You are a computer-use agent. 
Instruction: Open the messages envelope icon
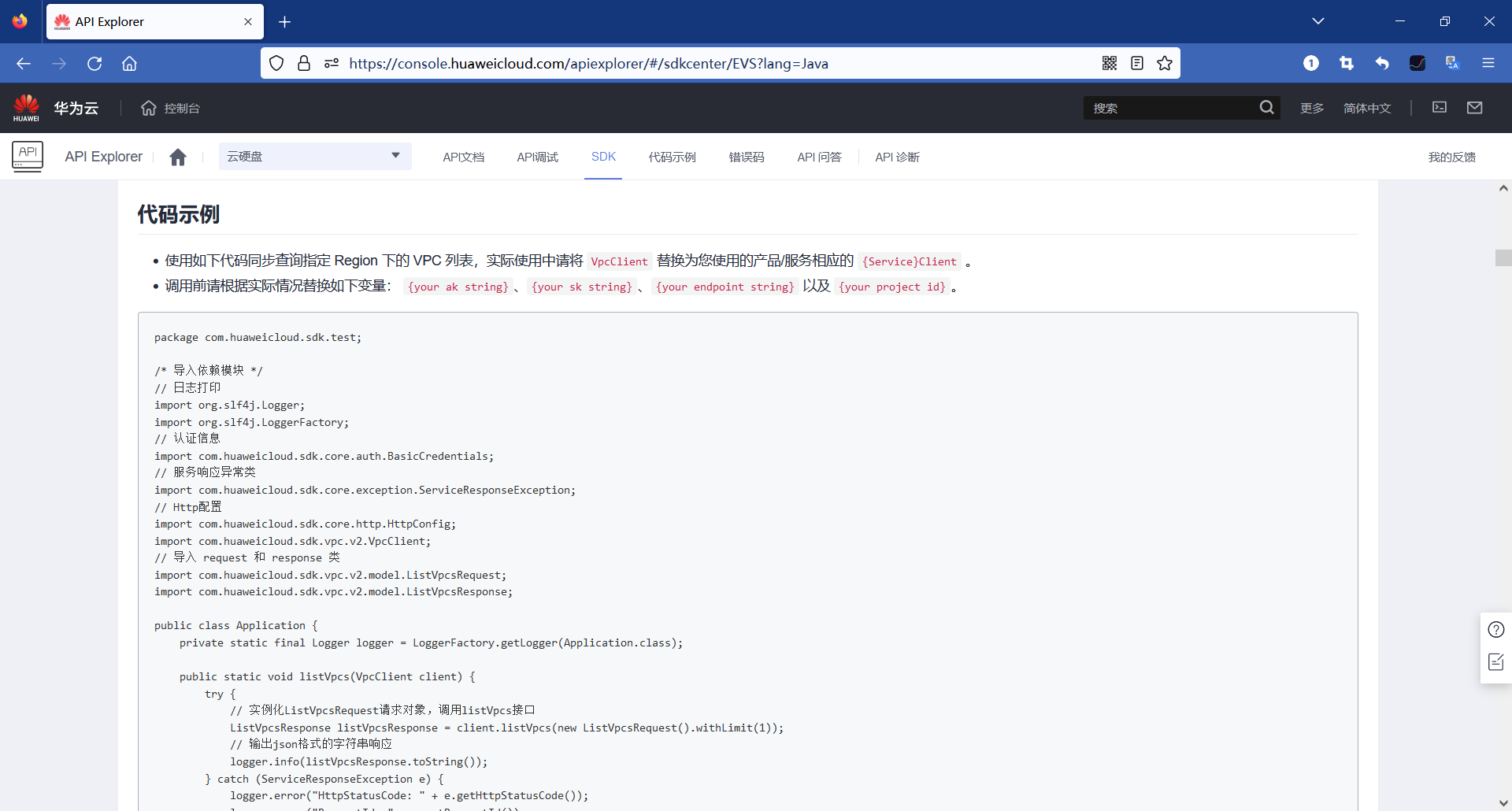click(1475, 107)
